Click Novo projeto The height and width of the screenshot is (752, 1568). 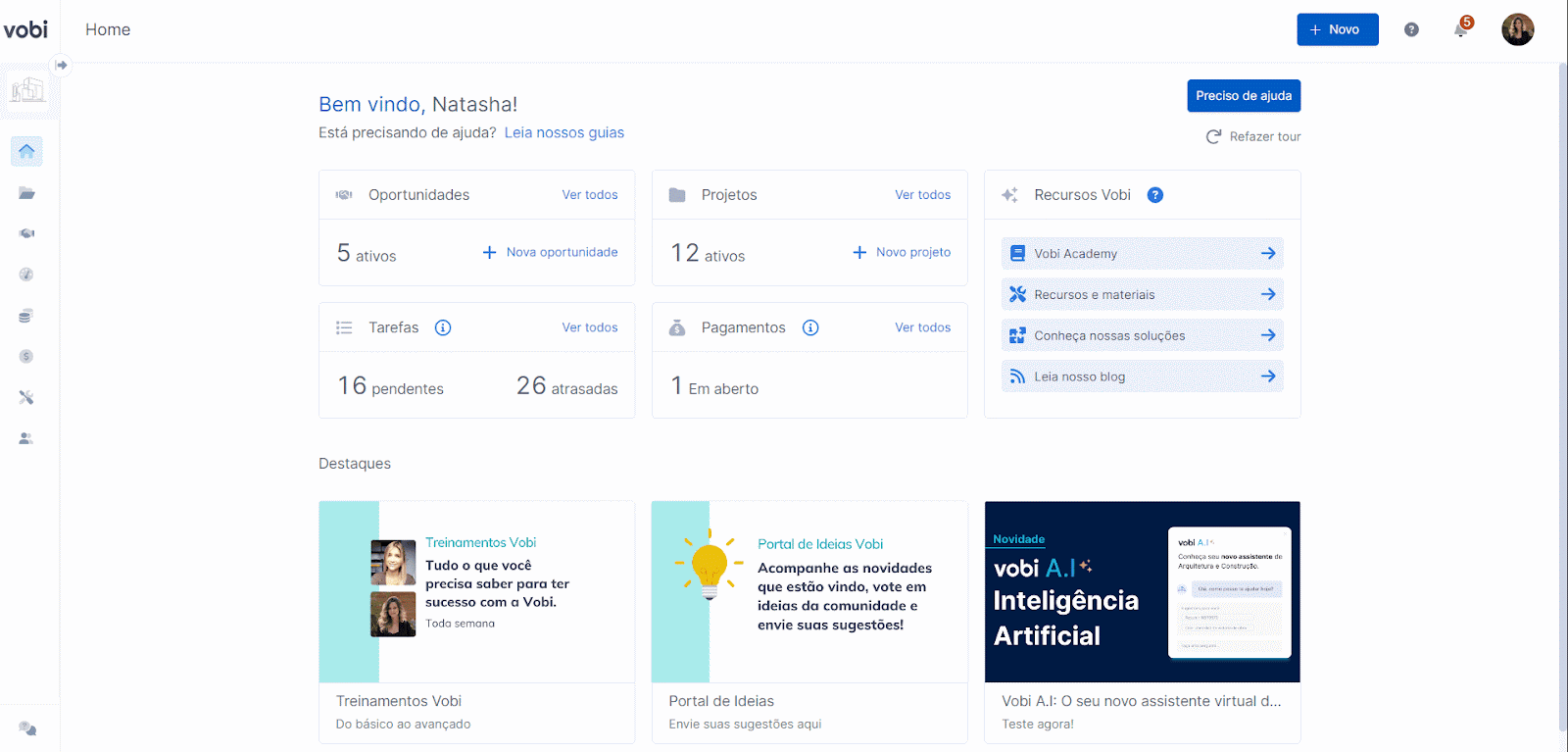902,252
